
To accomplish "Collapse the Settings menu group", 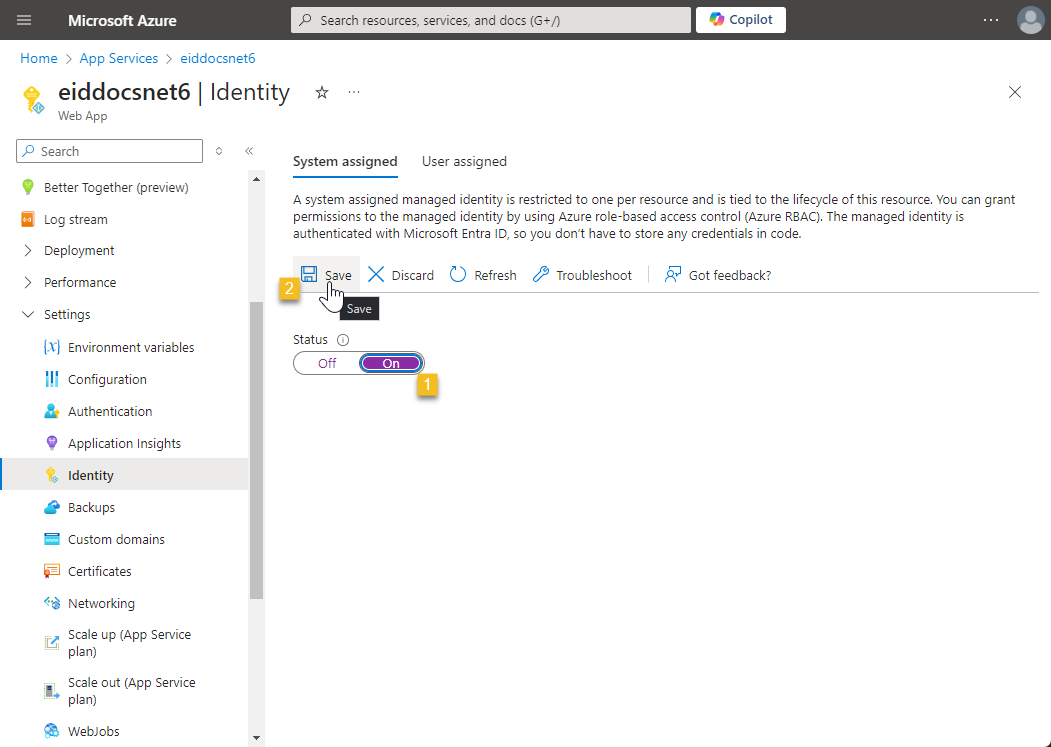I will 28,315.
